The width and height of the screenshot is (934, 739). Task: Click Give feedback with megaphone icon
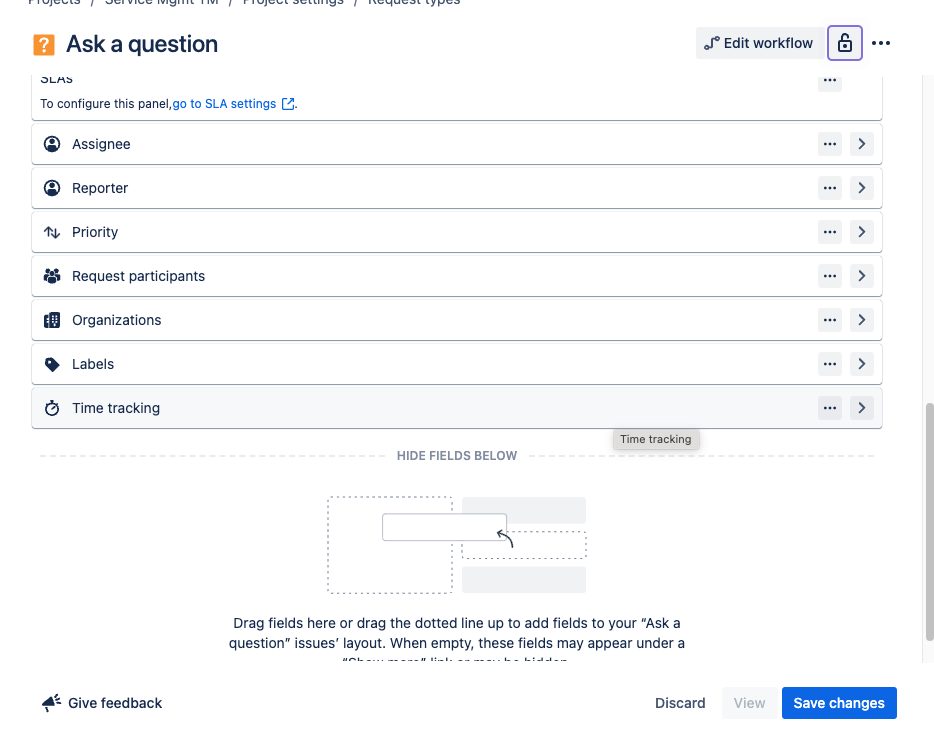pyautogui.click(x=102, y=703)
